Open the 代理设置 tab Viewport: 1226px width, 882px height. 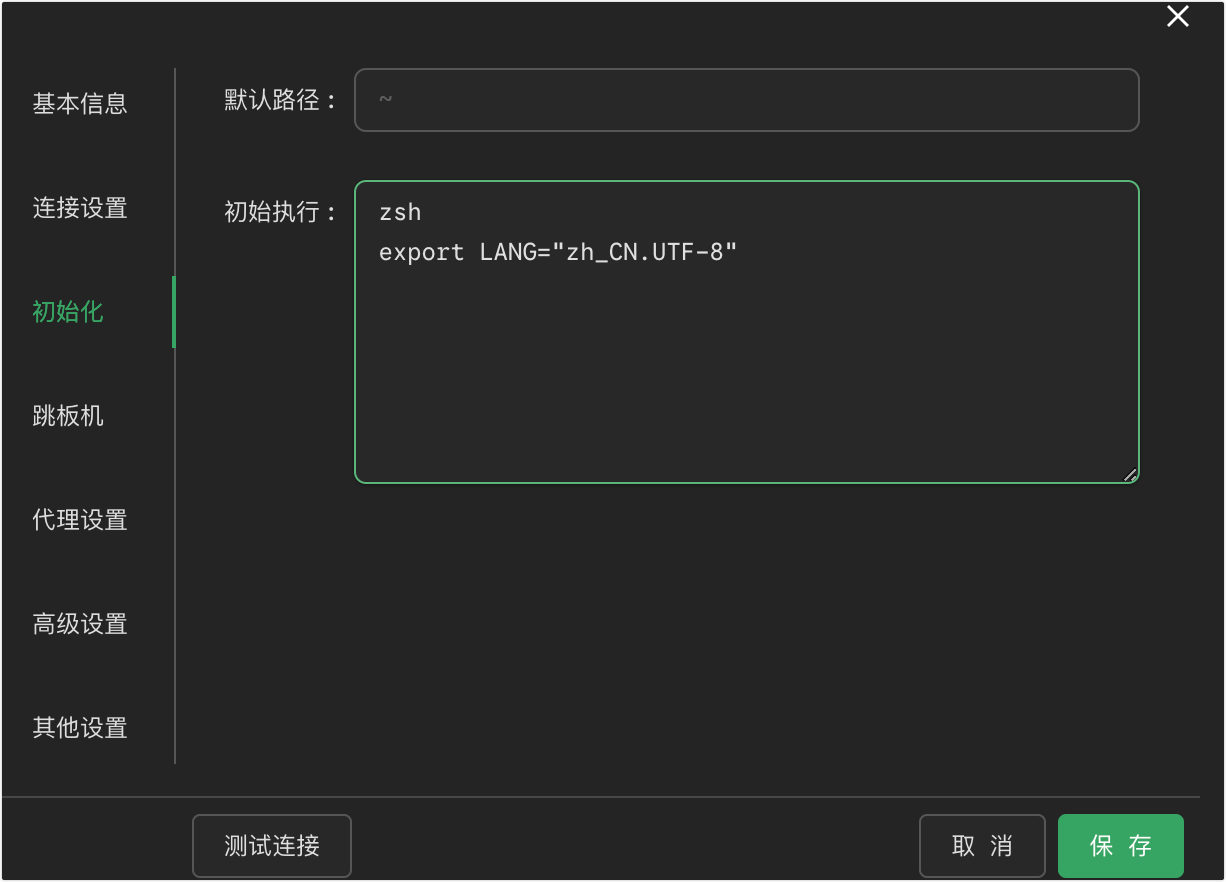[x=80, y=520]
